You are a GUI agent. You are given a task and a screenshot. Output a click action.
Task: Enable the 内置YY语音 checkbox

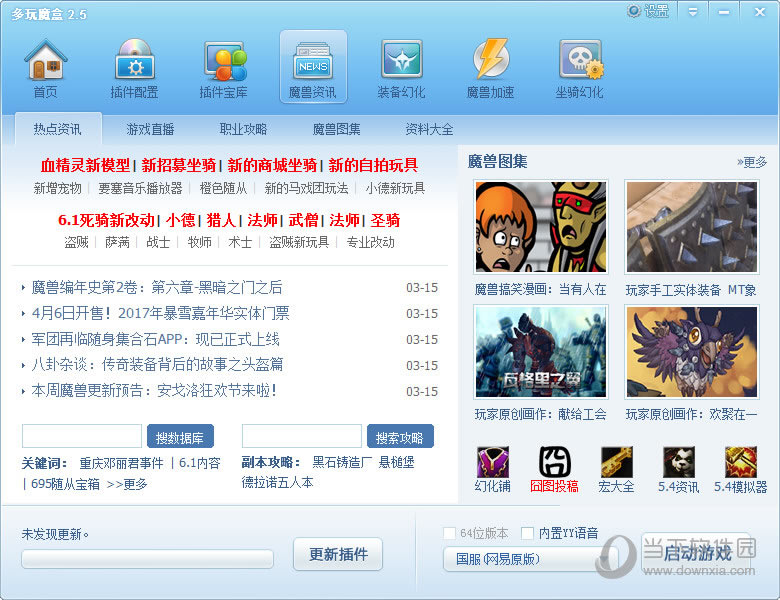pyautogui.click(x=527, y=533)
